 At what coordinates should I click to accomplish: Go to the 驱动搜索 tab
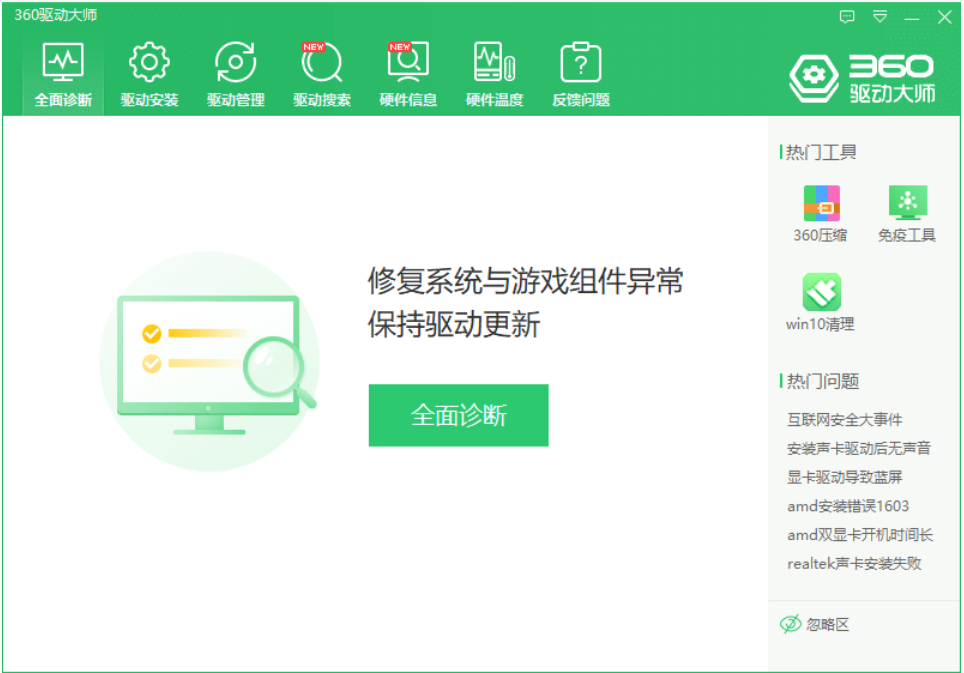pyautogui.click(x=322, y=76)
